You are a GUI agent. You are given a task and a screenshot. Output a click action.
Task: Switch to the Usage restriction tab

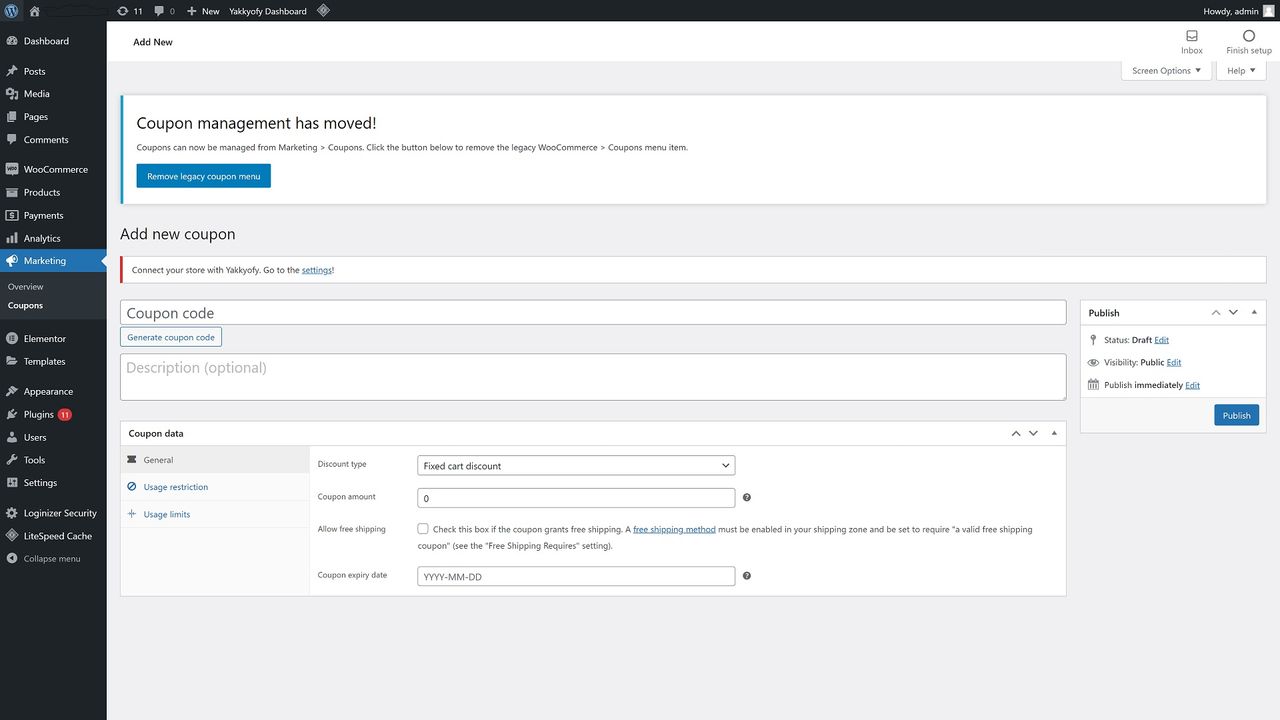pos(215,487)
